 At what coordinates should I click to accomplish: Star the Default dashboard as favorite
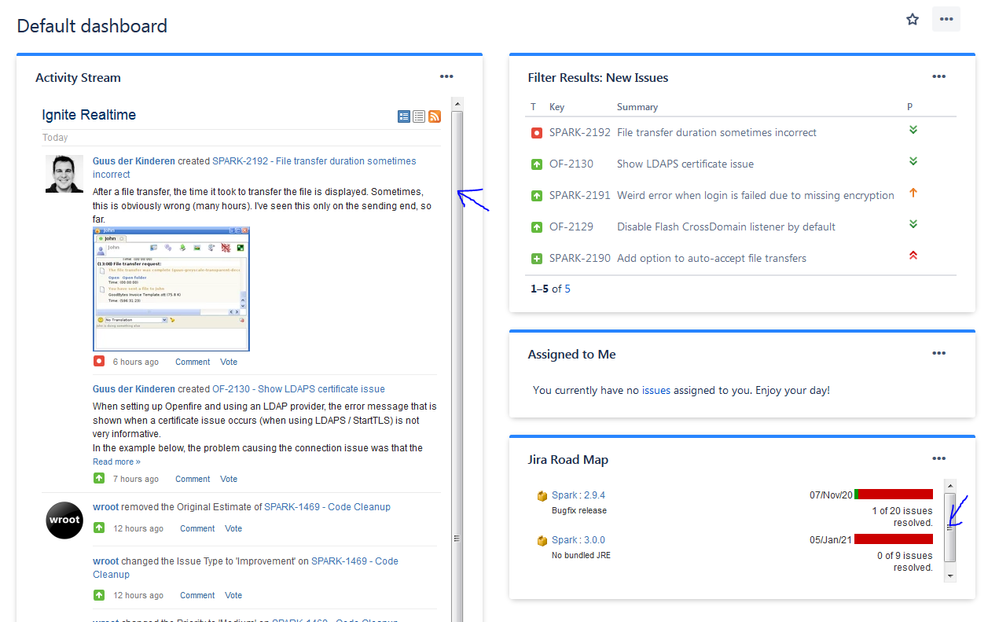912,19
